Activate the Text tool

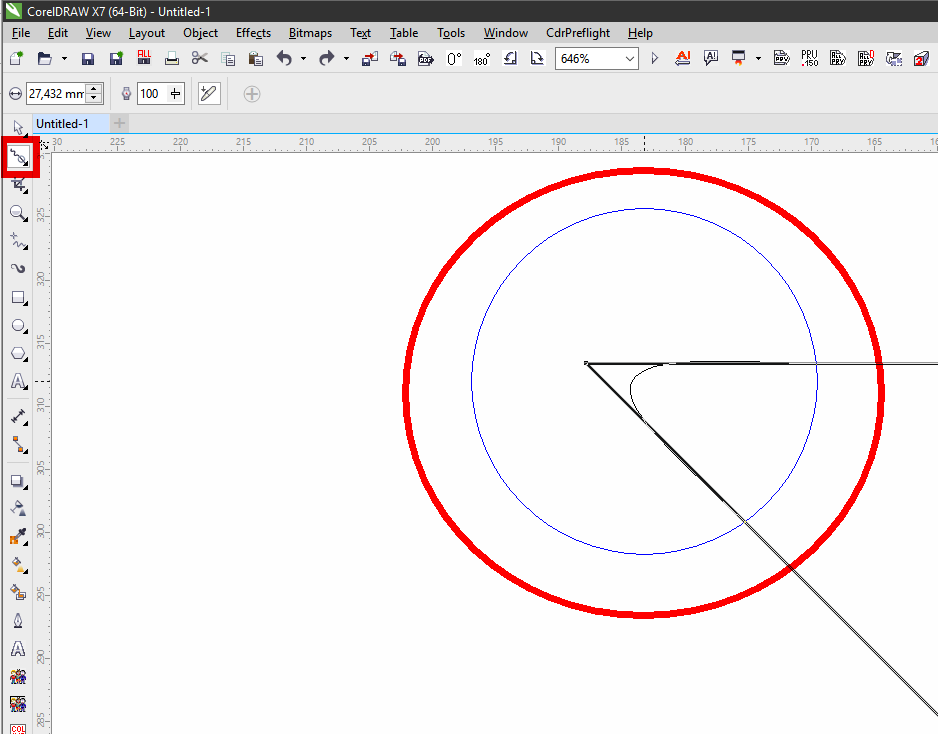point(18,382)
